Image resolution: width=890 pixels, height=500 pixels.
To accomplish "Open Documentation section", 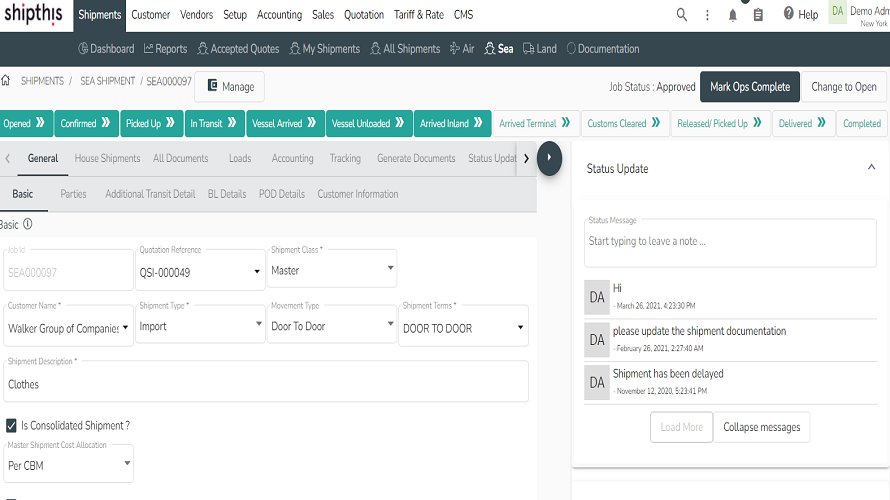I will pos(603,49).
